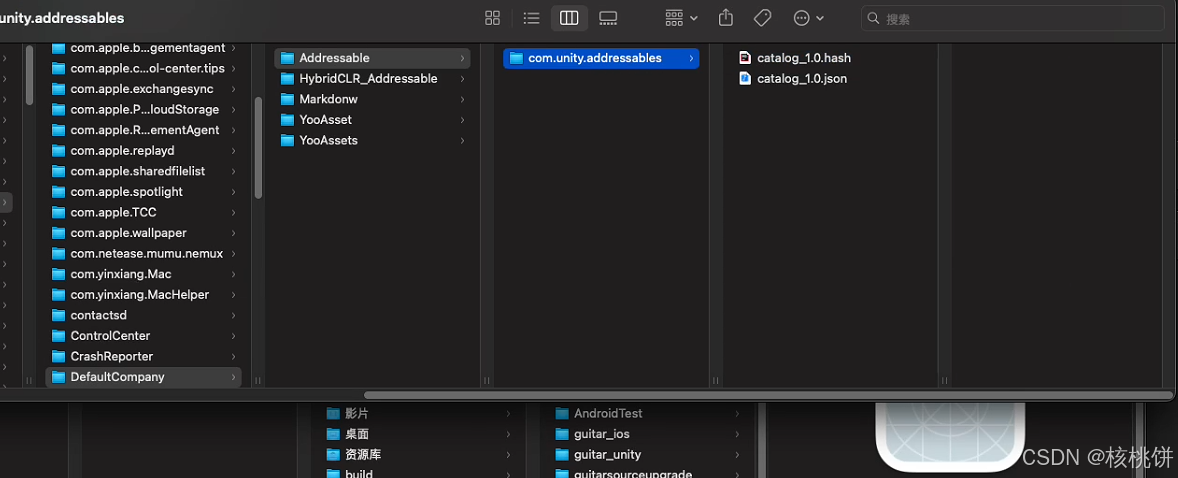The image size is (1178, 478).
Task: Select the Addressable folder
Action: (x=373, y=58)
